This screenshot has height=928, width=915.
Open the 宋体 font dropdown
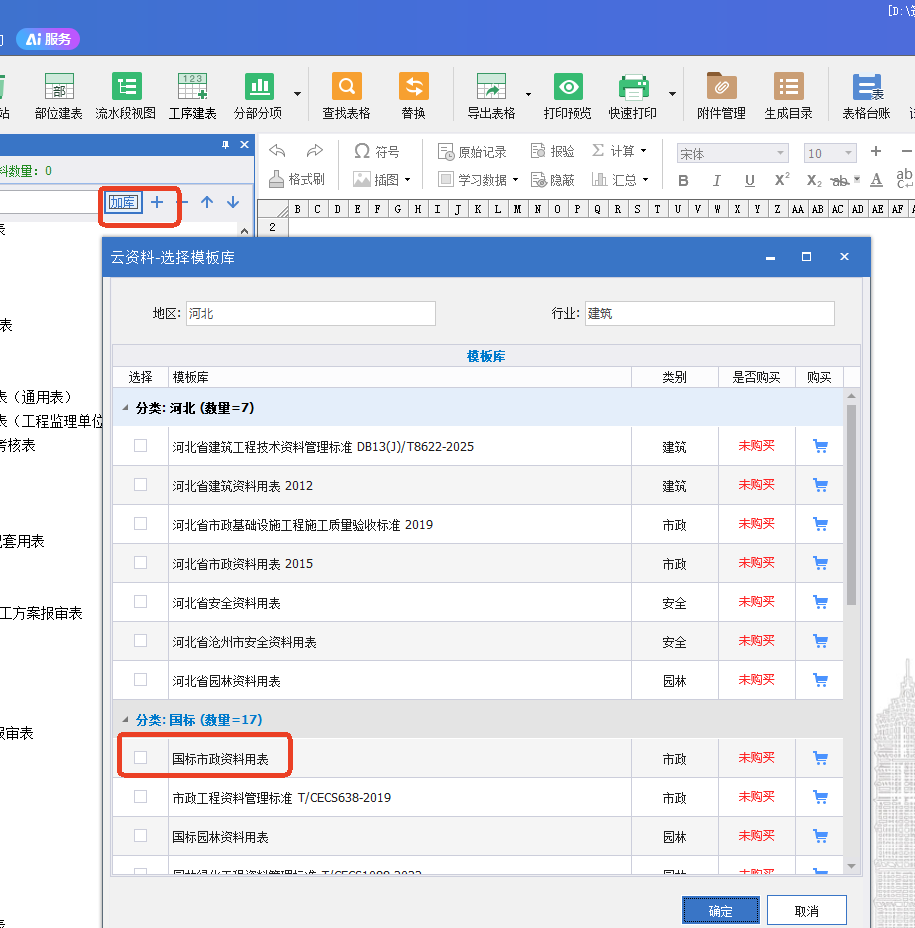pos(781,153)
